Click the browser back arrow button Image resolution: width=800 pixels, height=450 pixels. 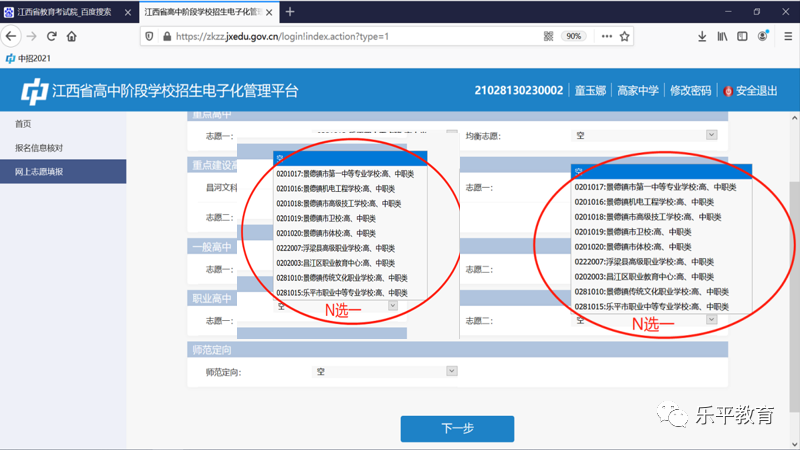click(x=11, y=36)
